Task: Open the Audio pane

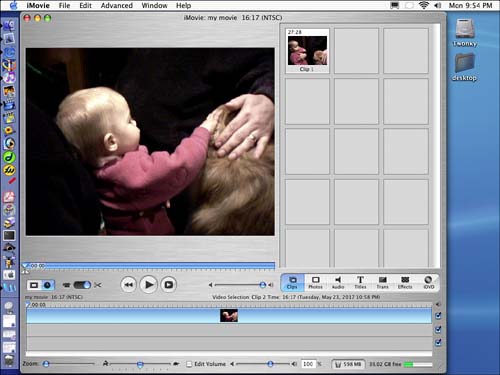Action: 338,282
